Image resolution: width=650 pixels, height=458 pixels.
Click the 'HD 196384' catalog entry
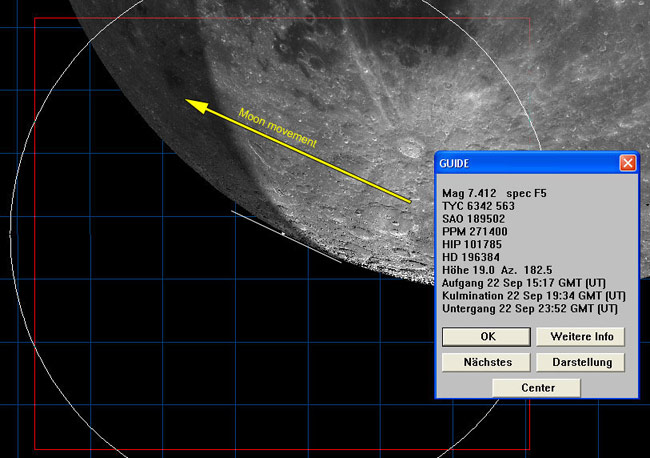coord(471,257)
